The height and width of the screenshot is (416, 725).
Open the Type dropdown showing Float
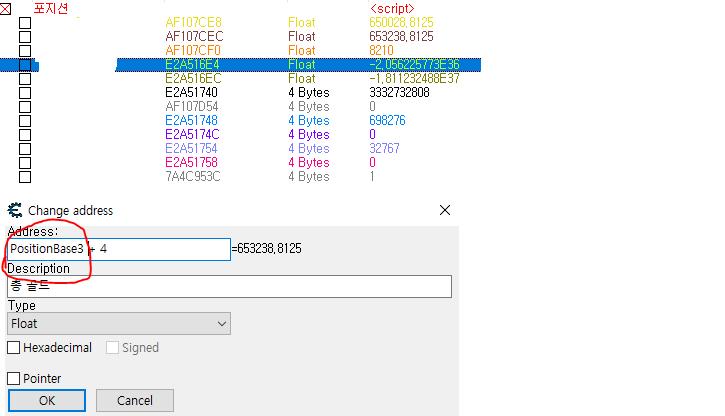(x=119, y=323)
